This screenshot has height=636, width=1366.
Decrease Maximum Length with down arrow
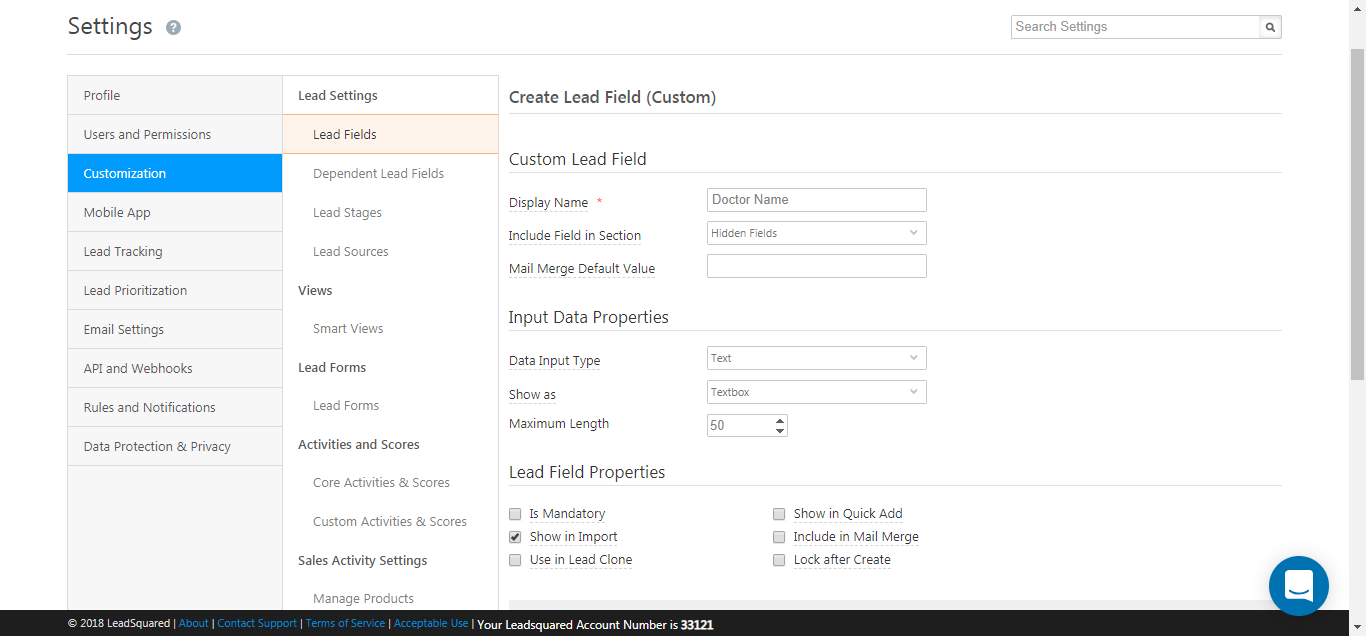780,431
